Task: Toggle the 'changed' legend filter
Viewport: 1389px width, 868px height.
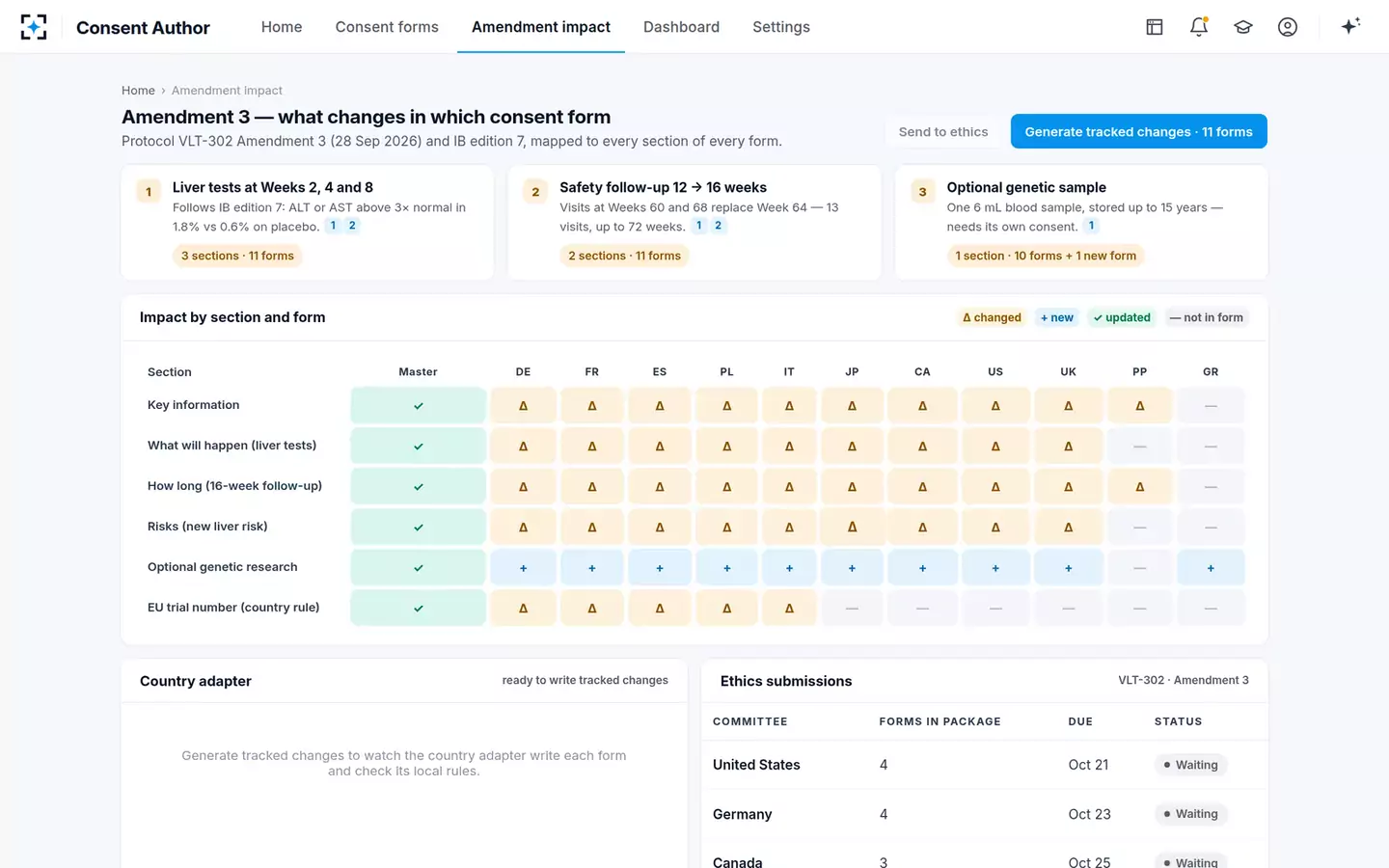Action: click(x=992, y=317)
